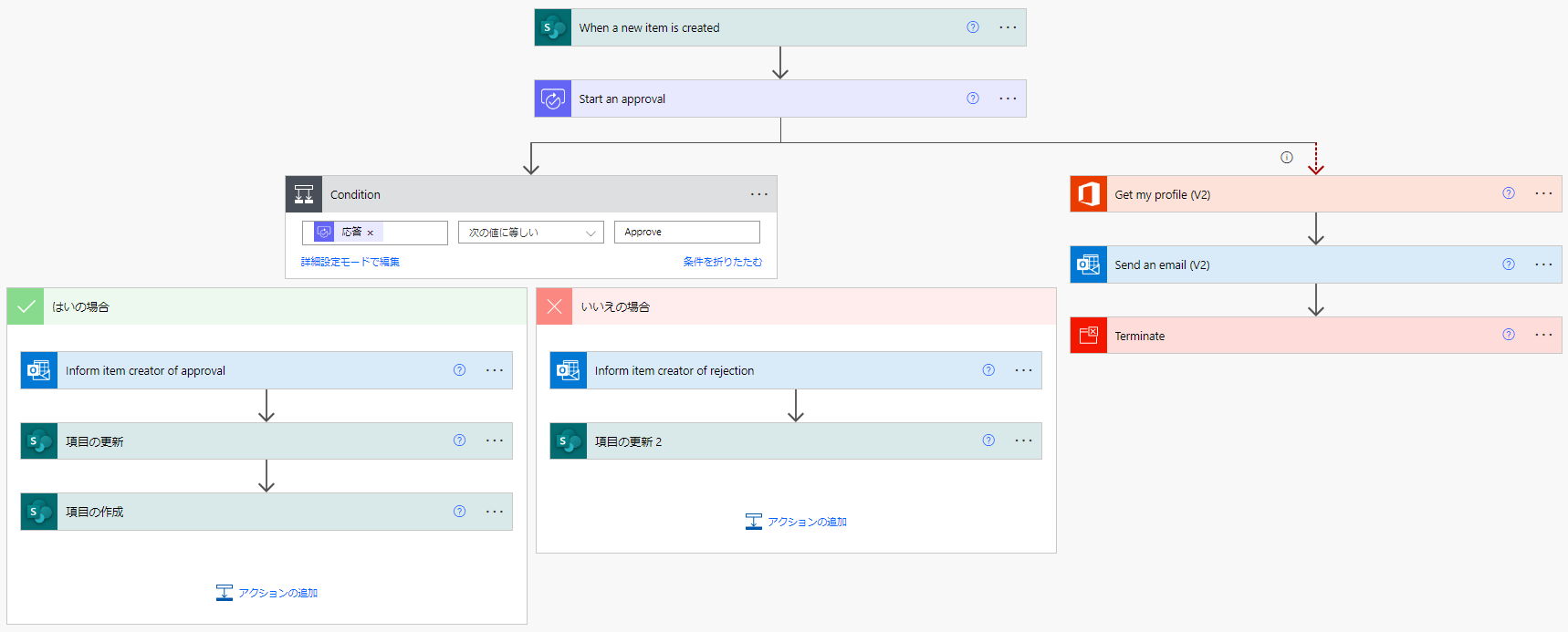Expand the 'Inform item creator of rejection' card title
1568x632 pixels.
pos(674,371)
